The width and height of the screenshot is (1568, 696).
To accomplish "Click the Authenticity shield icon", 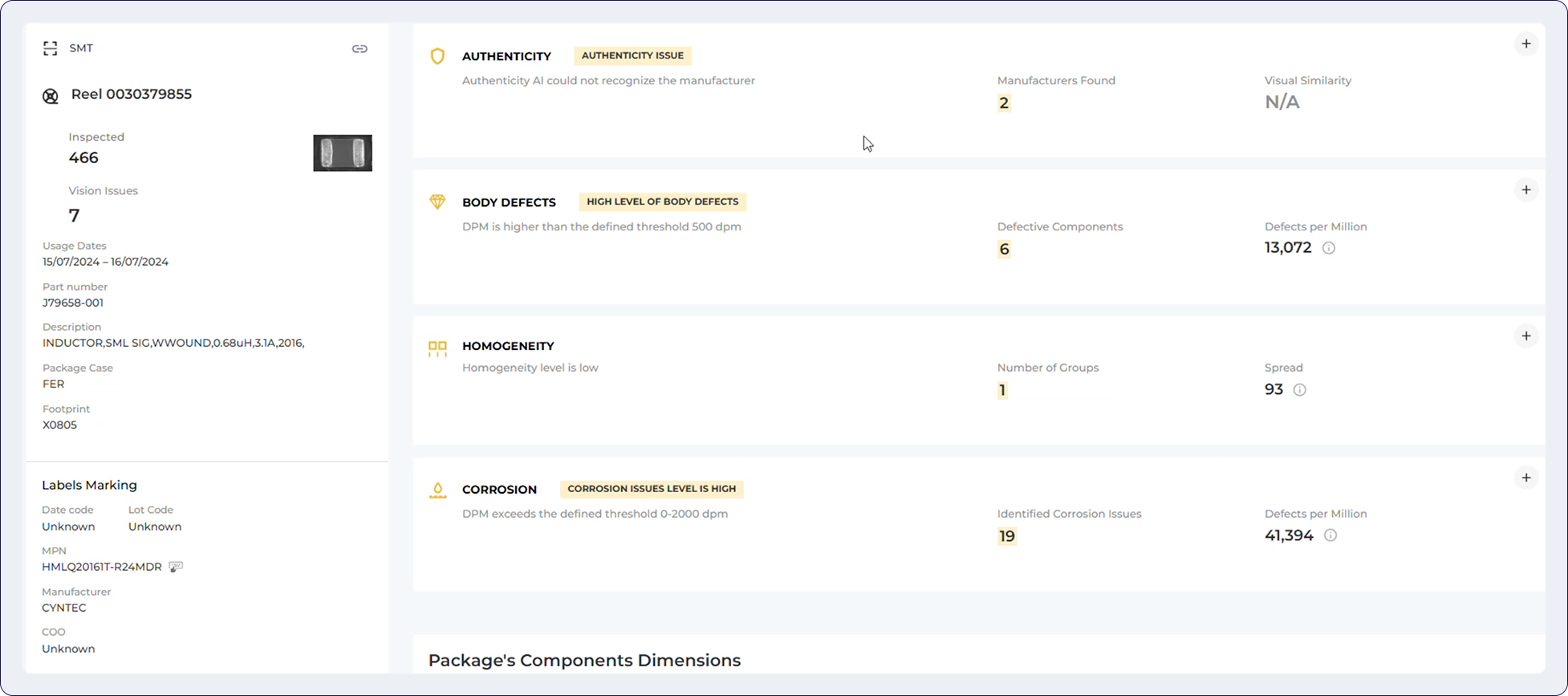I will point(437,56).
